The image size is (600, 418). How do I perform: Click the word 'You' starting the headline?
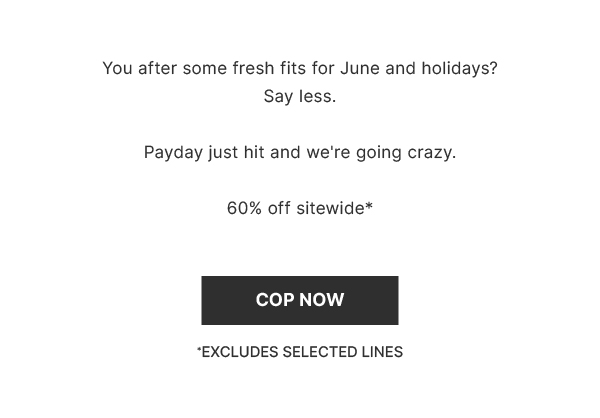[117, 69]
